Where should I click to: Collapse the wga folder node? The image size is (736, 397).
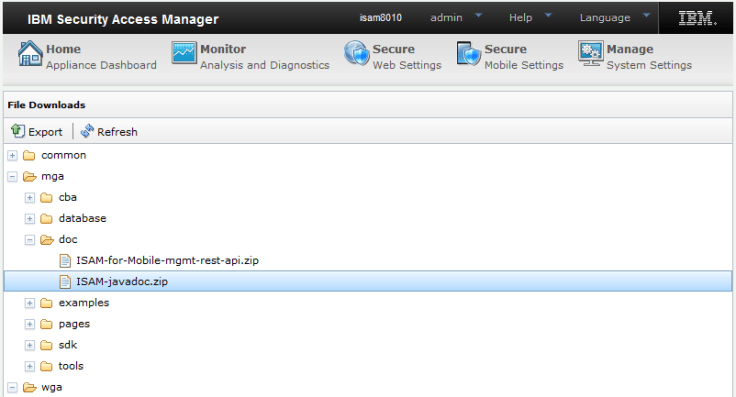pyautogui.click(x=13, y=387)
